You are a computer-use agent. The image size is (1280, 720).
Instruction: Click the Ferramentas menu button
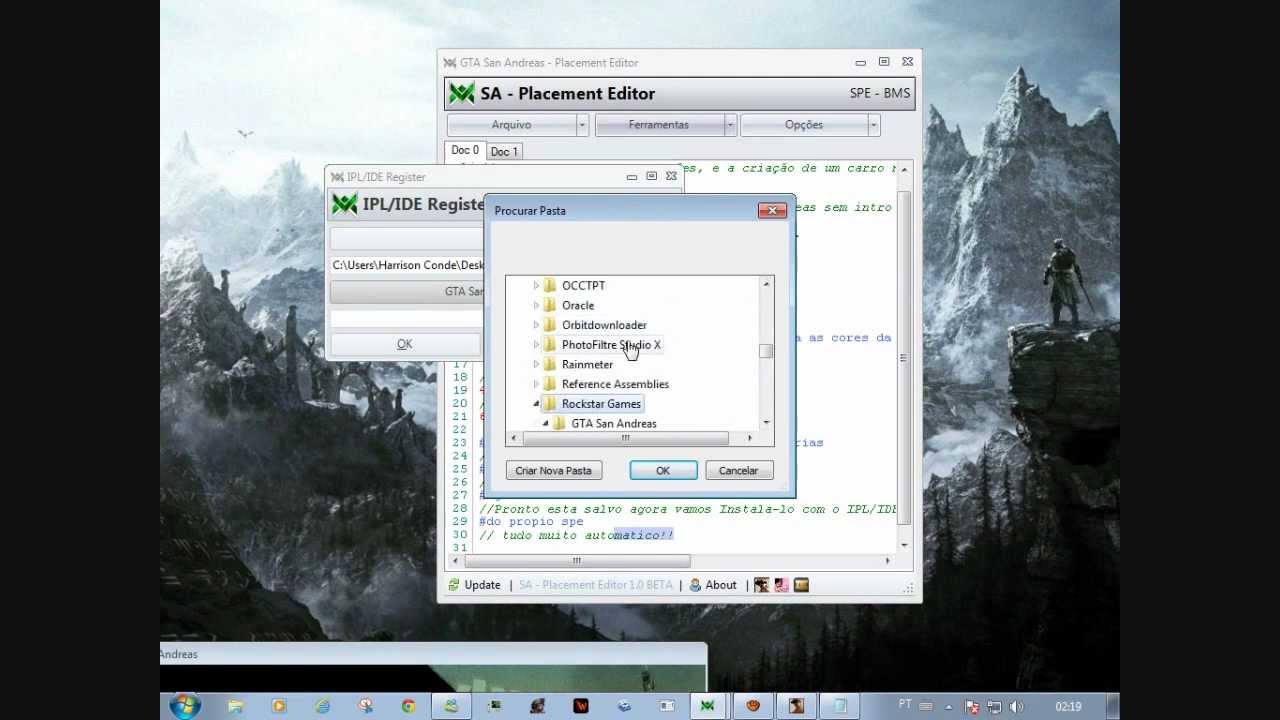(659, 125)
